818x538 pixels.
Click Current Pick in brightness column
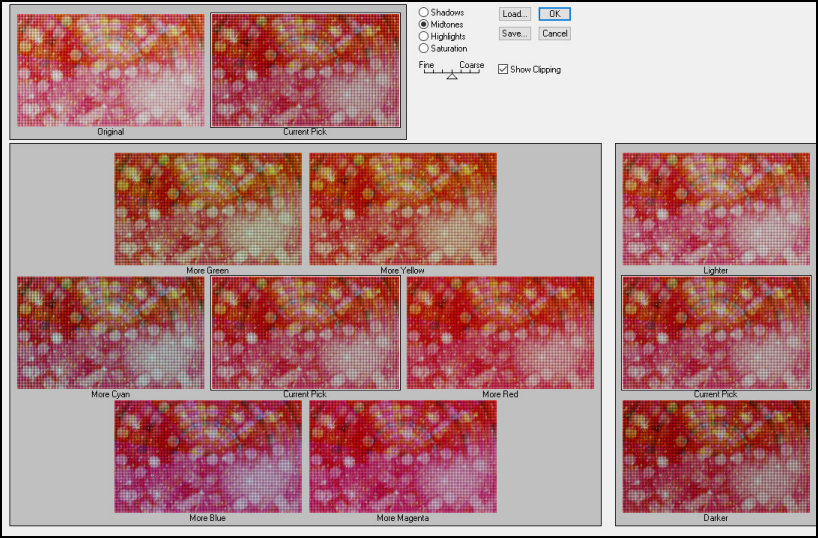coord(716,333)
